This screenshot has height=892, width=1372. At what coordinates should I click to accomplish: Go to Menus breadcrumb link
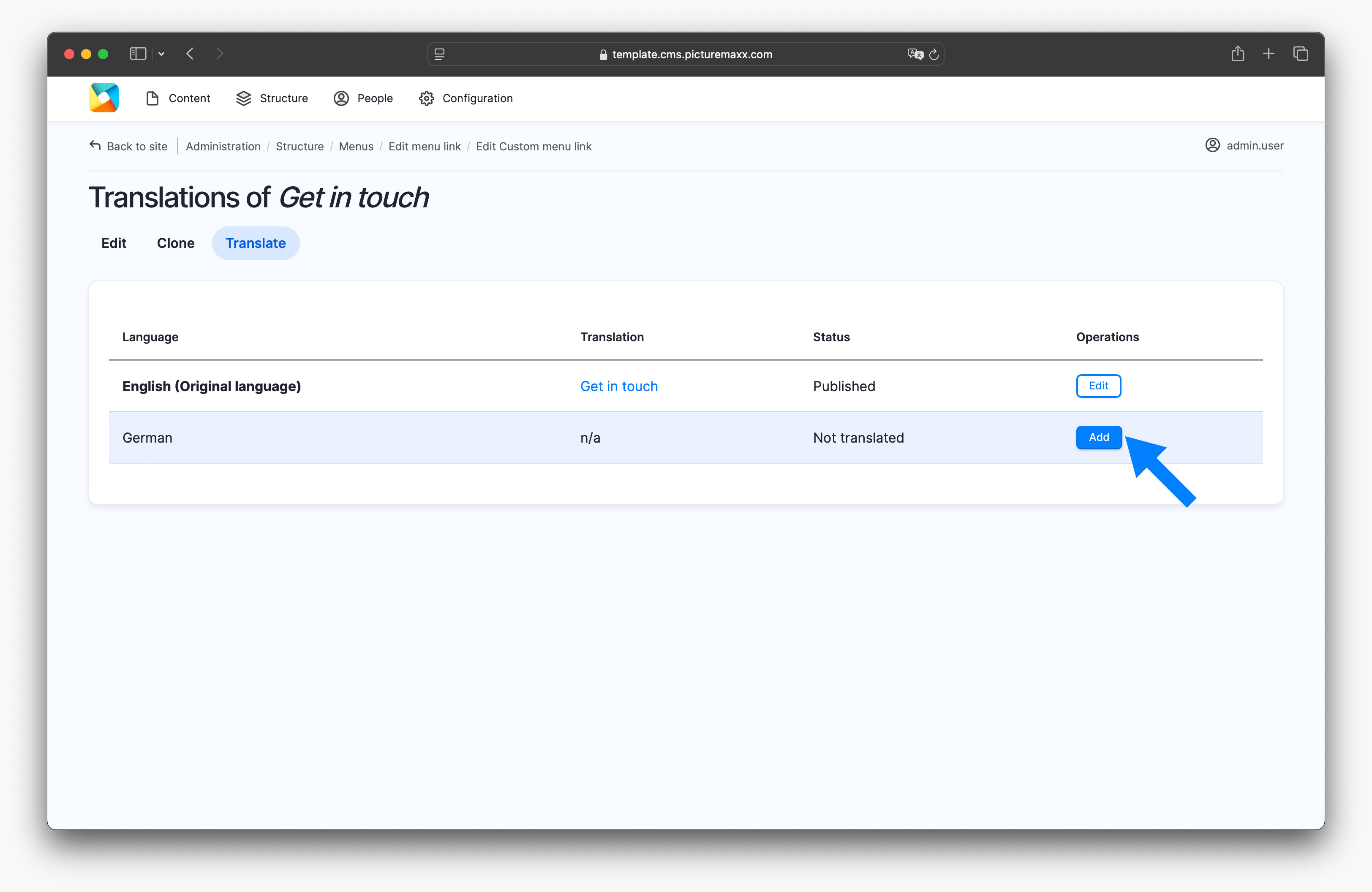(356, 147)
